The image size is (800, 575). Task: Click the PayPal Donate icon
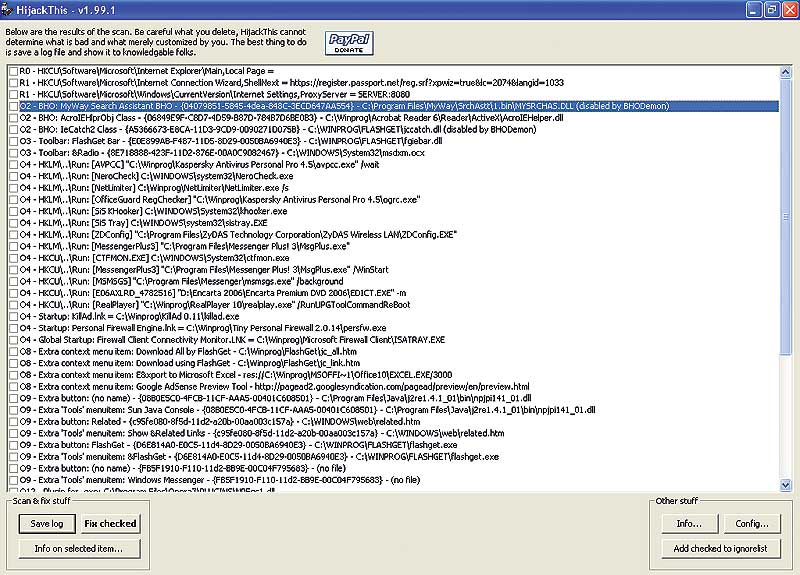[x=349, y=43]
